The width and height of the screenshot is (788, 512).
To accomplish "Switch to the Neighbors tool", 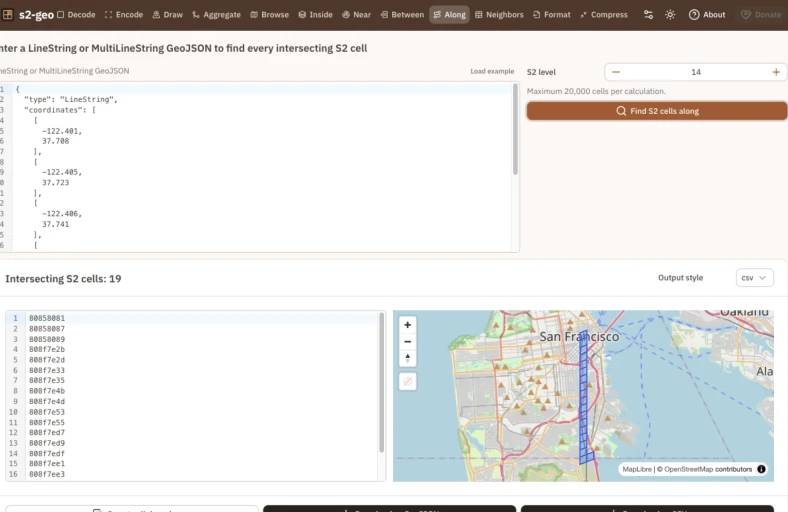I will point(499,15).
